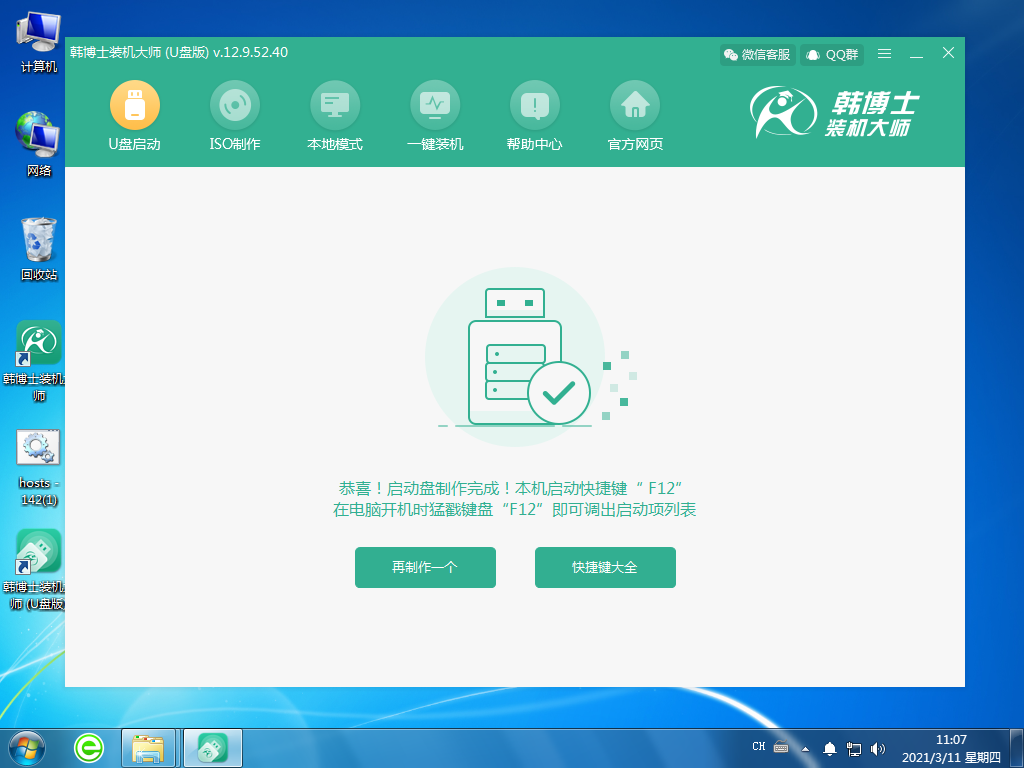Click the 韩博士装机大师 logo
1024x768 pixels.
coord(847,113)
